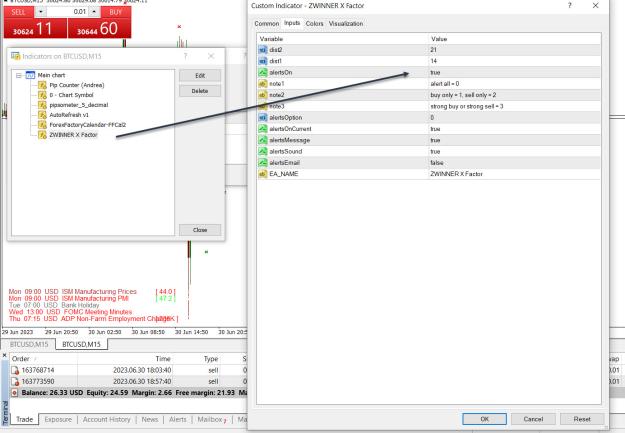Click the Main chart icon in tree

pyautogui.click(x=30, y=75)
